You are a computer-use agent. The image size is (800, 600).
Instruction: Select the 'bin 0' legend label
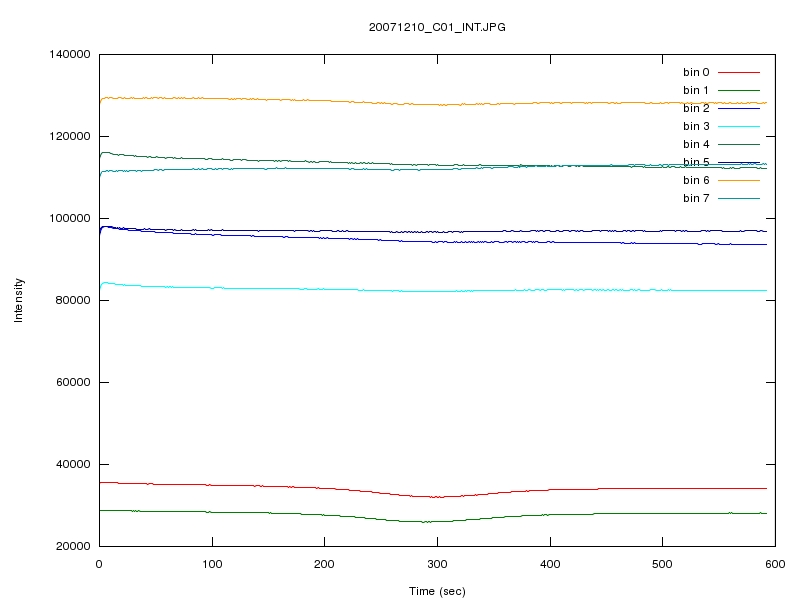[x=696, y=72]
